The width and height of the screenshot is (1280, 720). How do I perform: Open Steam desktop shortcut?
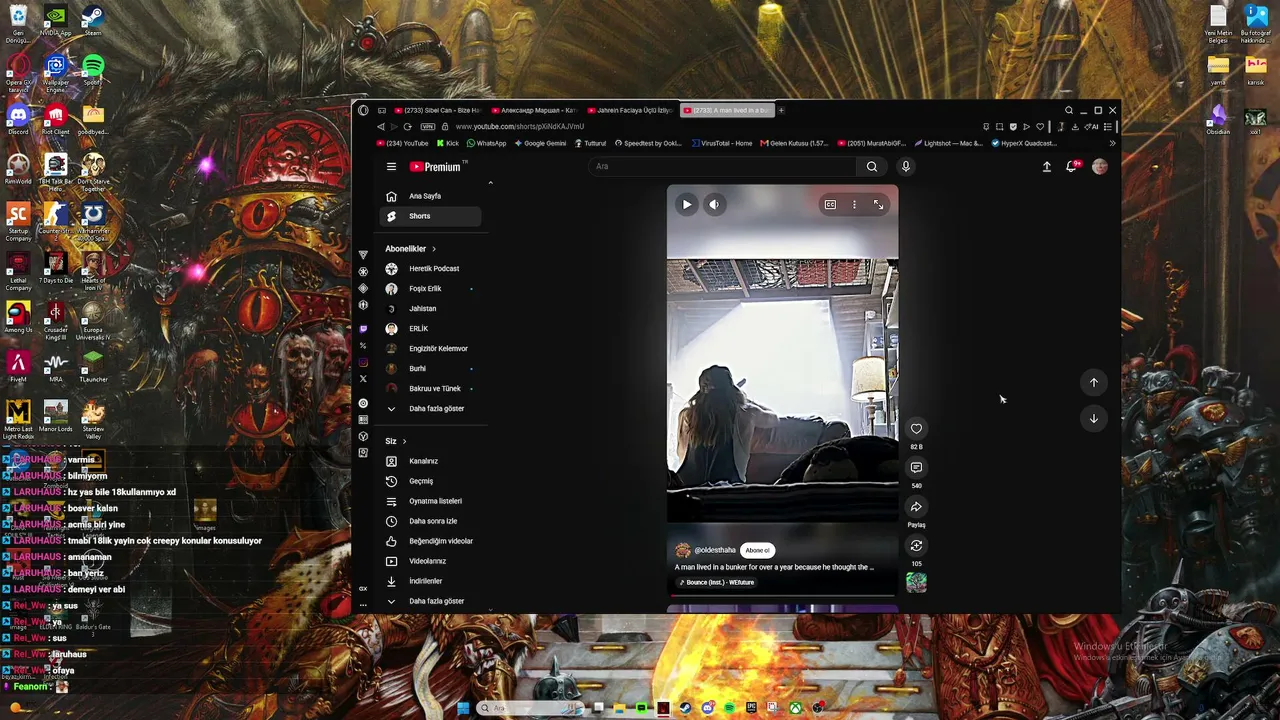coord(93,21)
